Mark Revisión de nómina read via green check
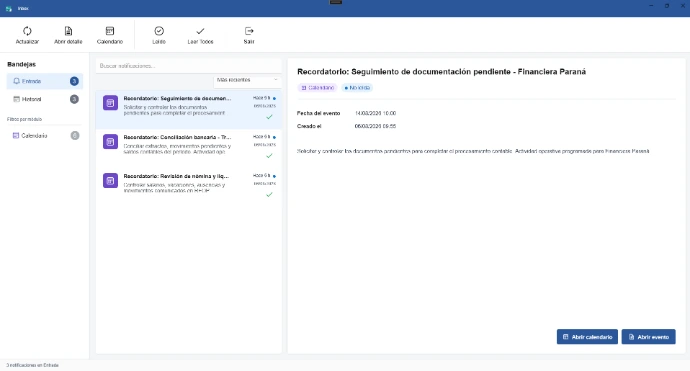The width and height of the screenshot is (690, 371). [269, 195]
